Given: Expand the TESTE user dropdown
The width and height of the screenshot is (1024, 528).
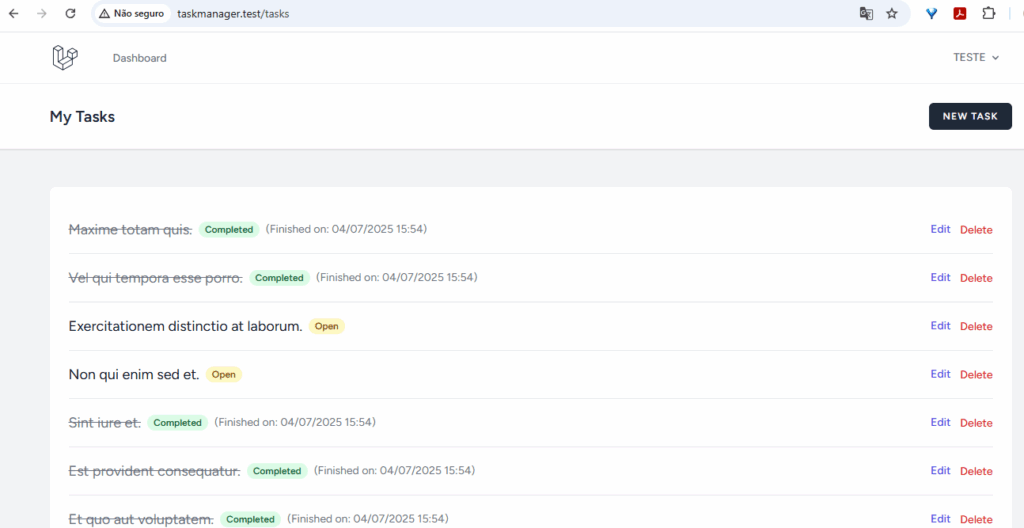Looking at the screenshot, I should click(x=976, y=58).
